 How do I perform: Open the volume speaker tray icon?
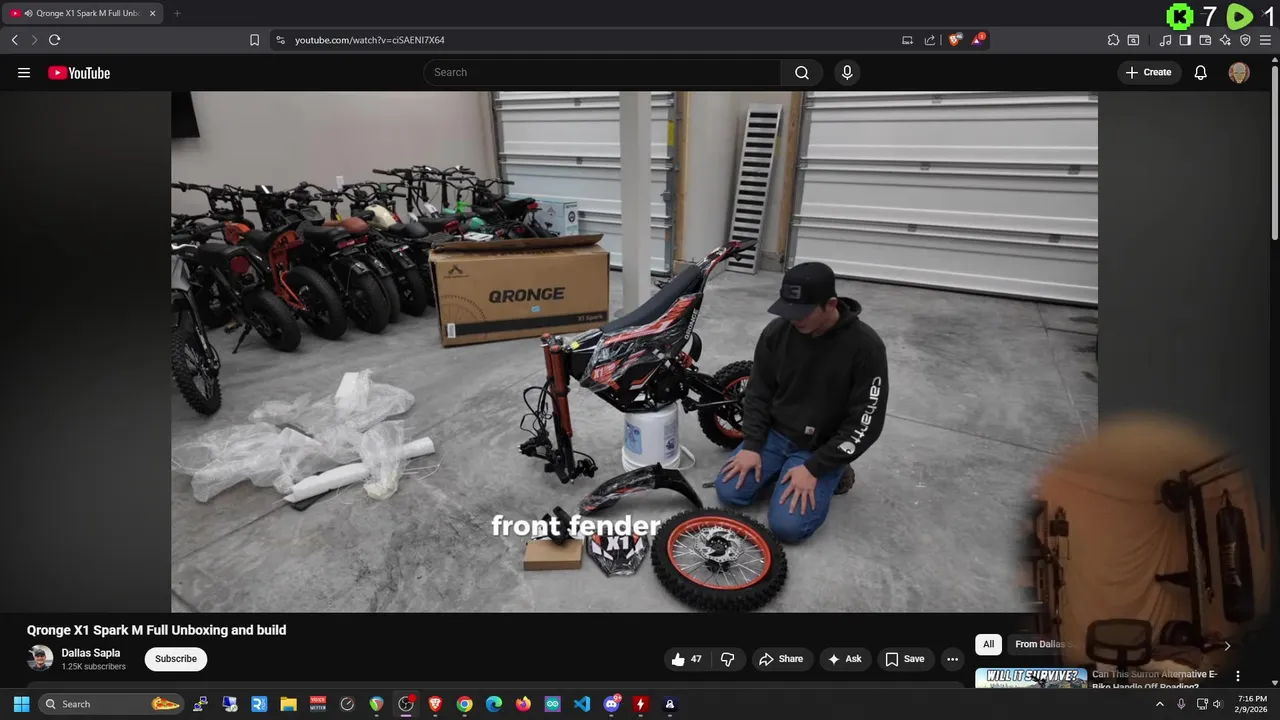click(1217, 704)
